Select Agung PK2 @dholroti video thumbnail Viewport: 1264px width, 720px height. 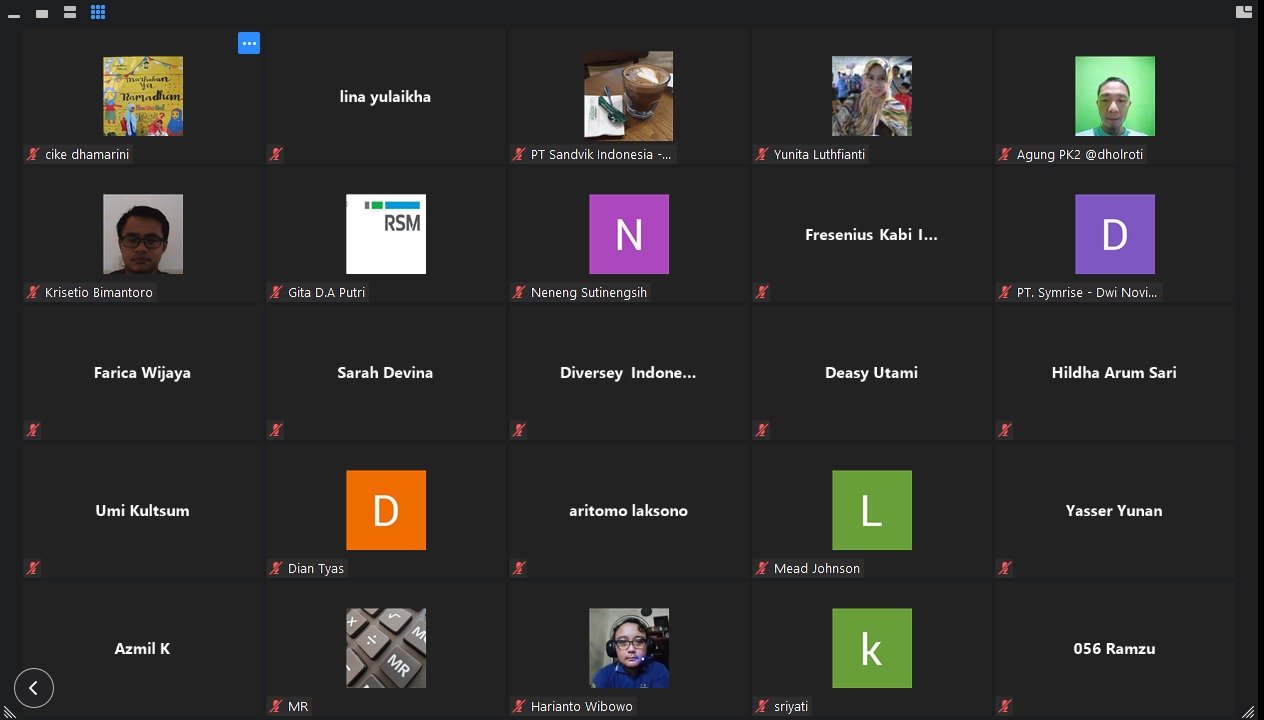point(1114,96)
